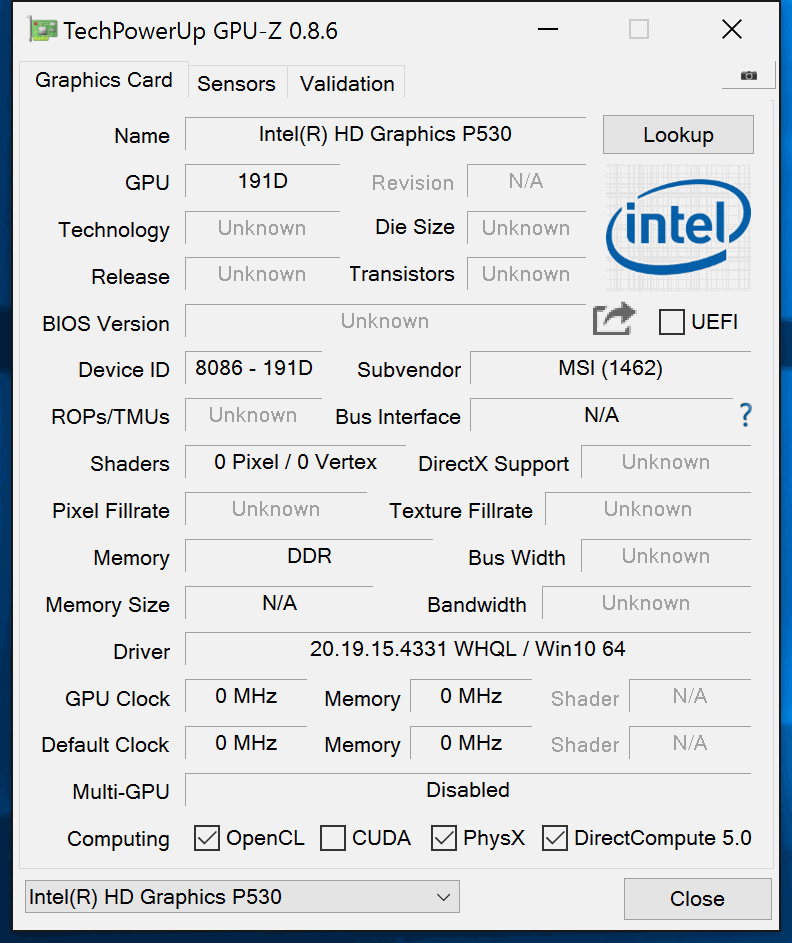Click the Driver version field
Viewport: 792px width, 943px height.
(467, 649)
